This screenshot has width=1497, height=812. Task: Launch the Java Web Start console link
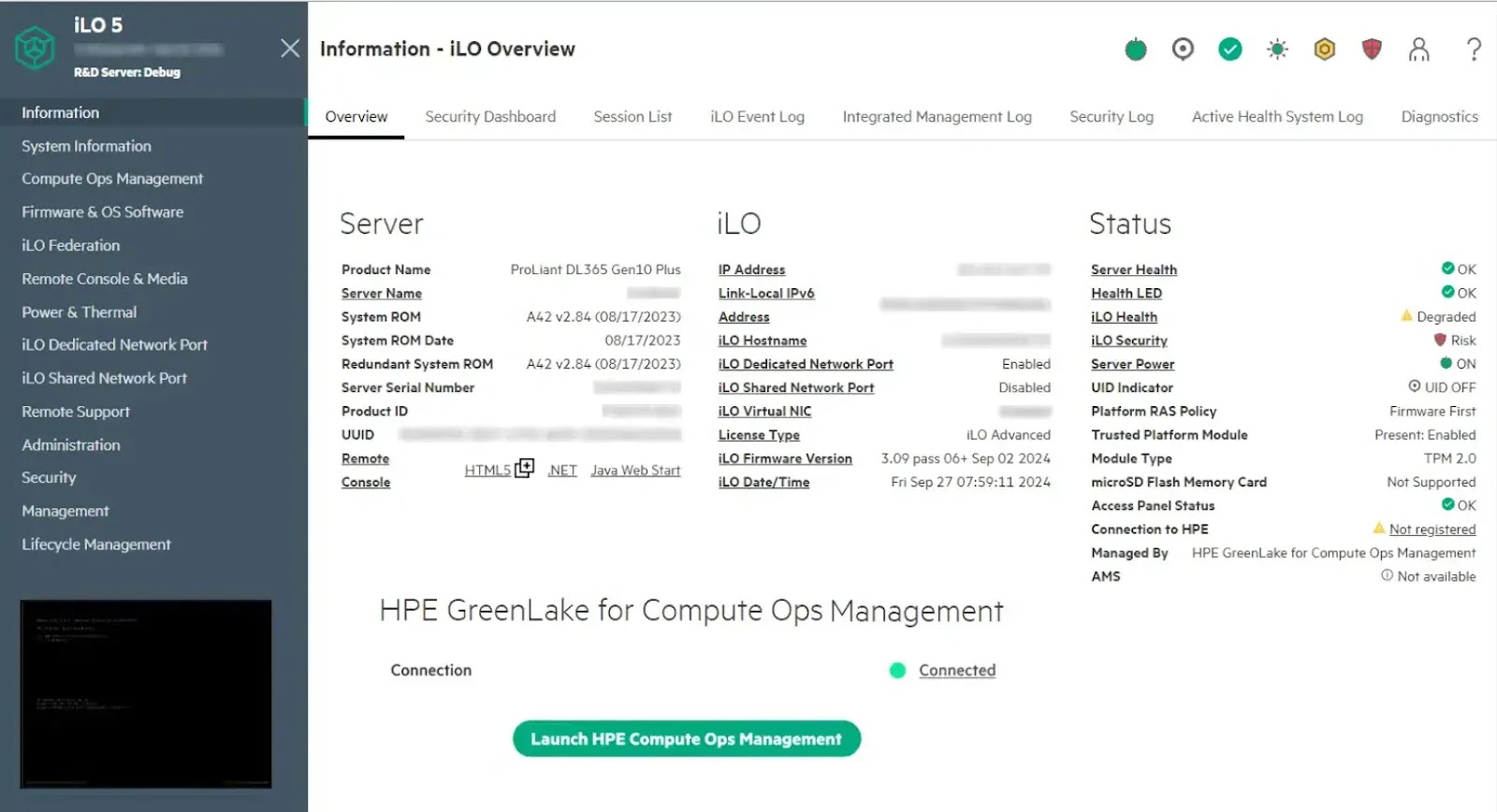pos(635,471)
